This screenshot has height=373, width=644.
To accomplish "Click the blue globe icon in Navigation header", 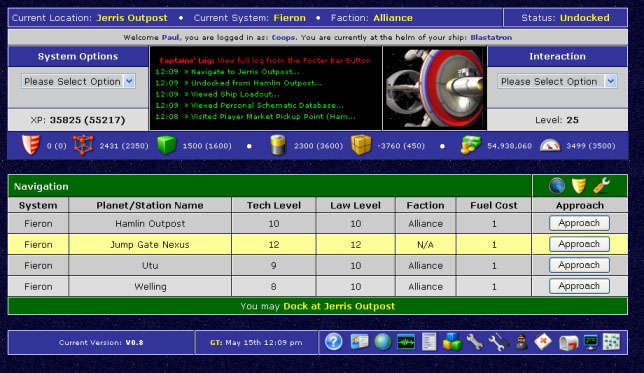I will 557,186.
